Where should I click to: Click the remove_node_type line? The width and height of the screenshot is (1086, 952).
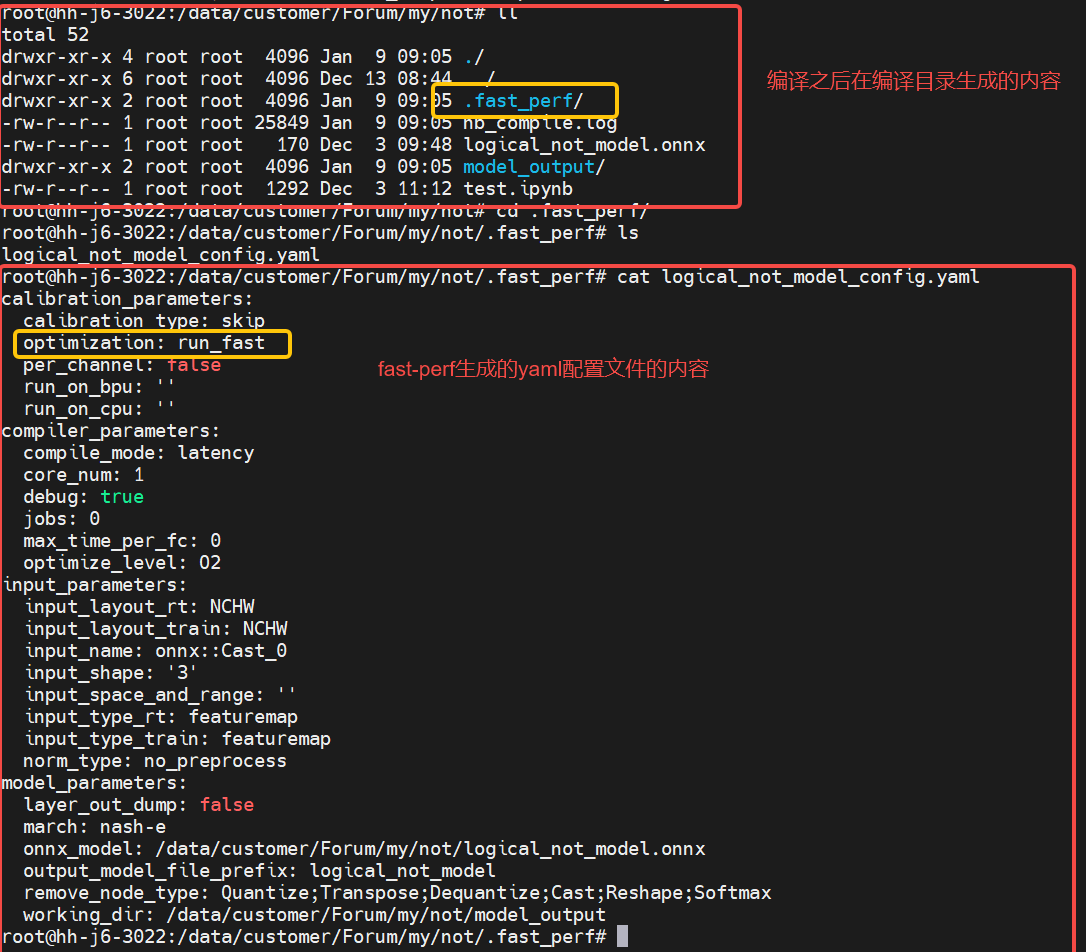click(x=397, y=893)
